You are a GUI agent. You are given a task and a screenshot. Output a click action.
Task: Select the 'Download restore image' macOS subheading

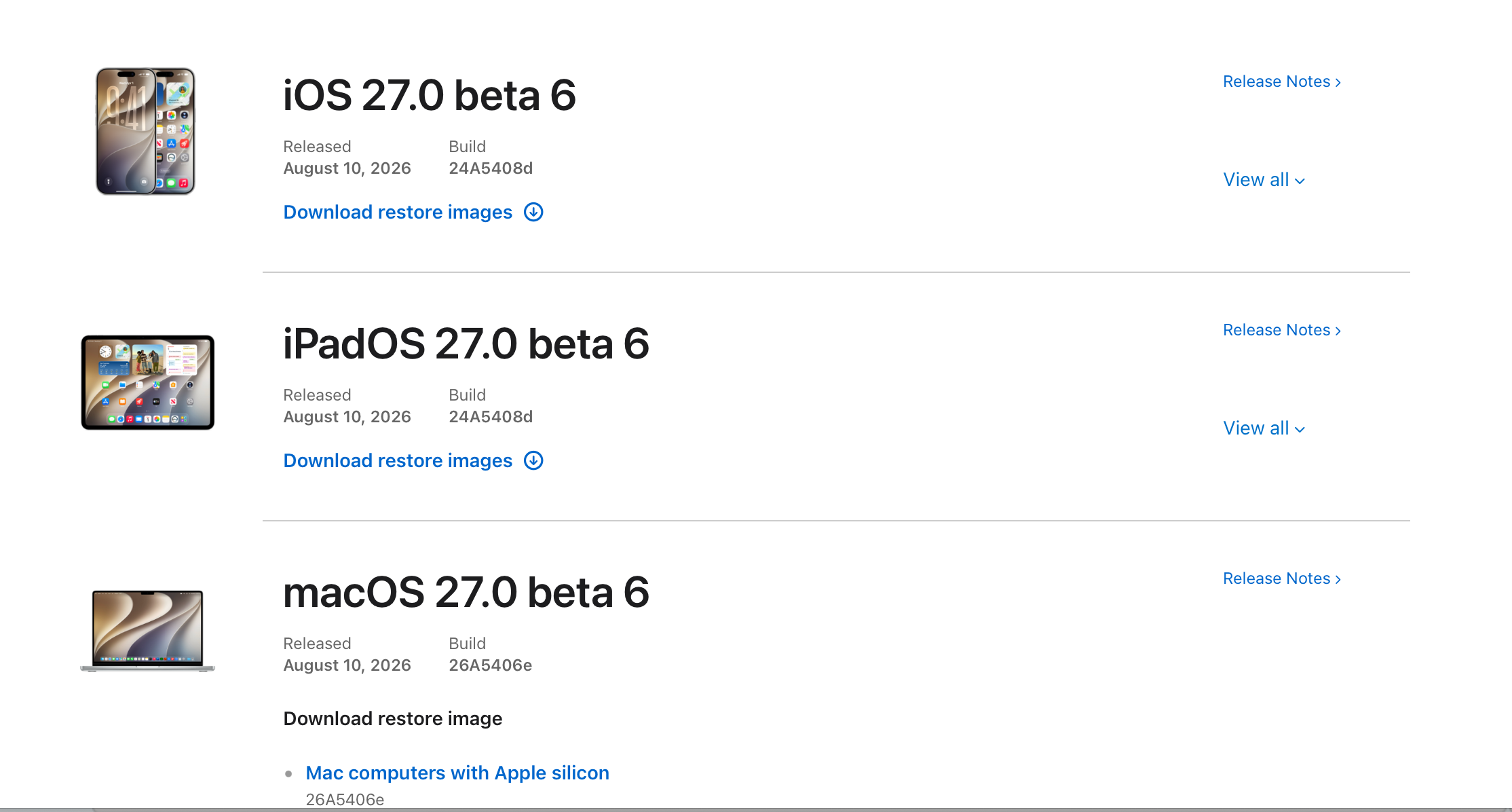click(x=393, y=719)
